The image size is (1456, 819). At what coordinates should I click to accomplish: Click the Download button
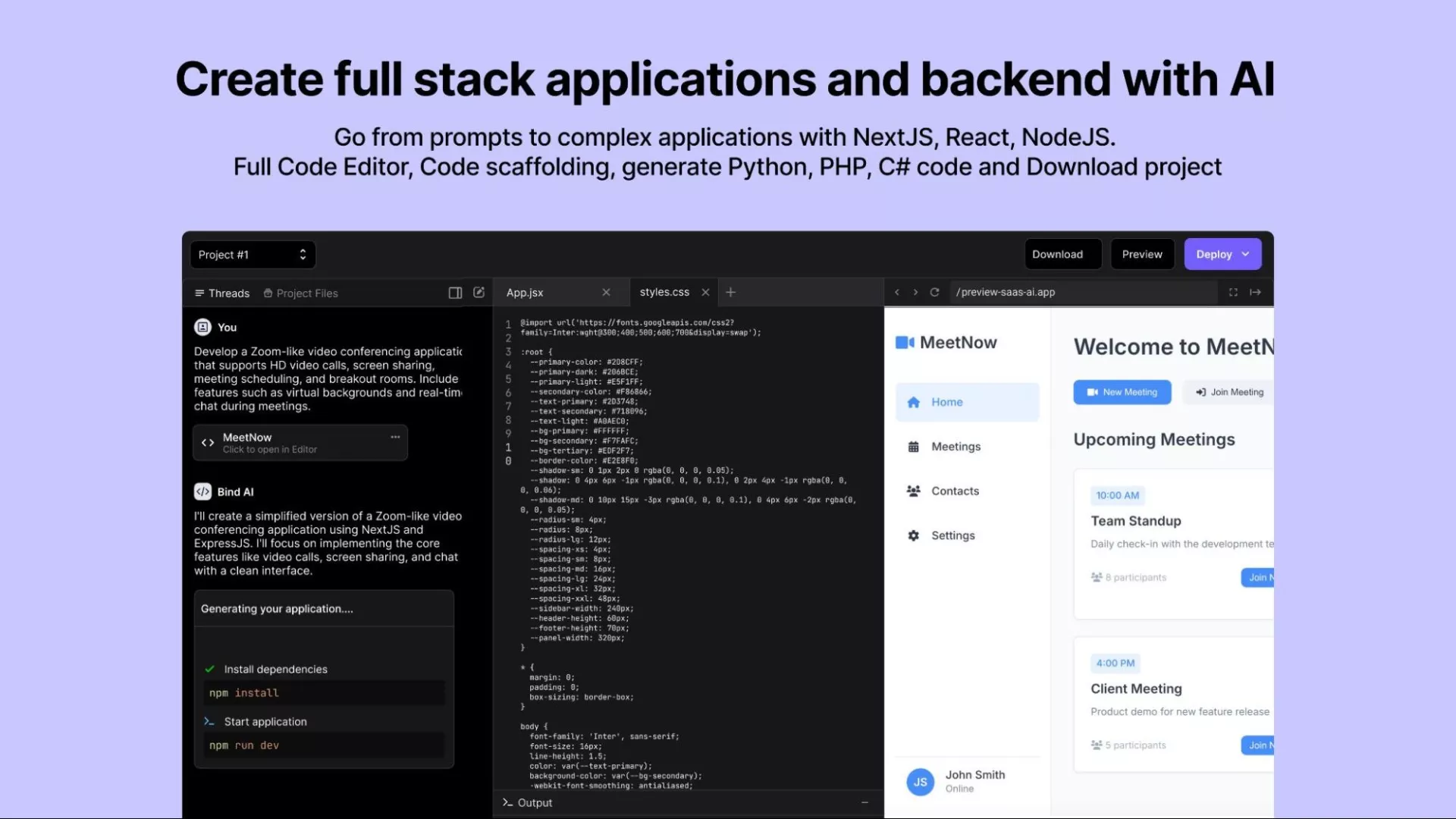click(x=1057, y=254)
